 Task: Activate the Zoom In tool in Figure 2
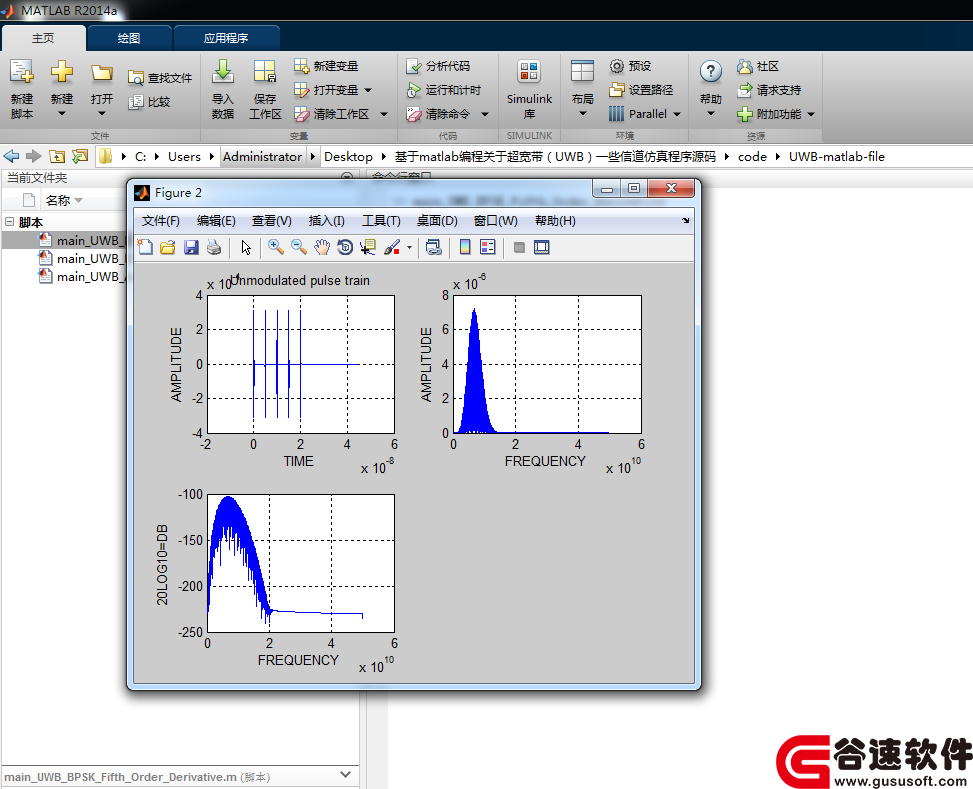click(x=276, y=248)
